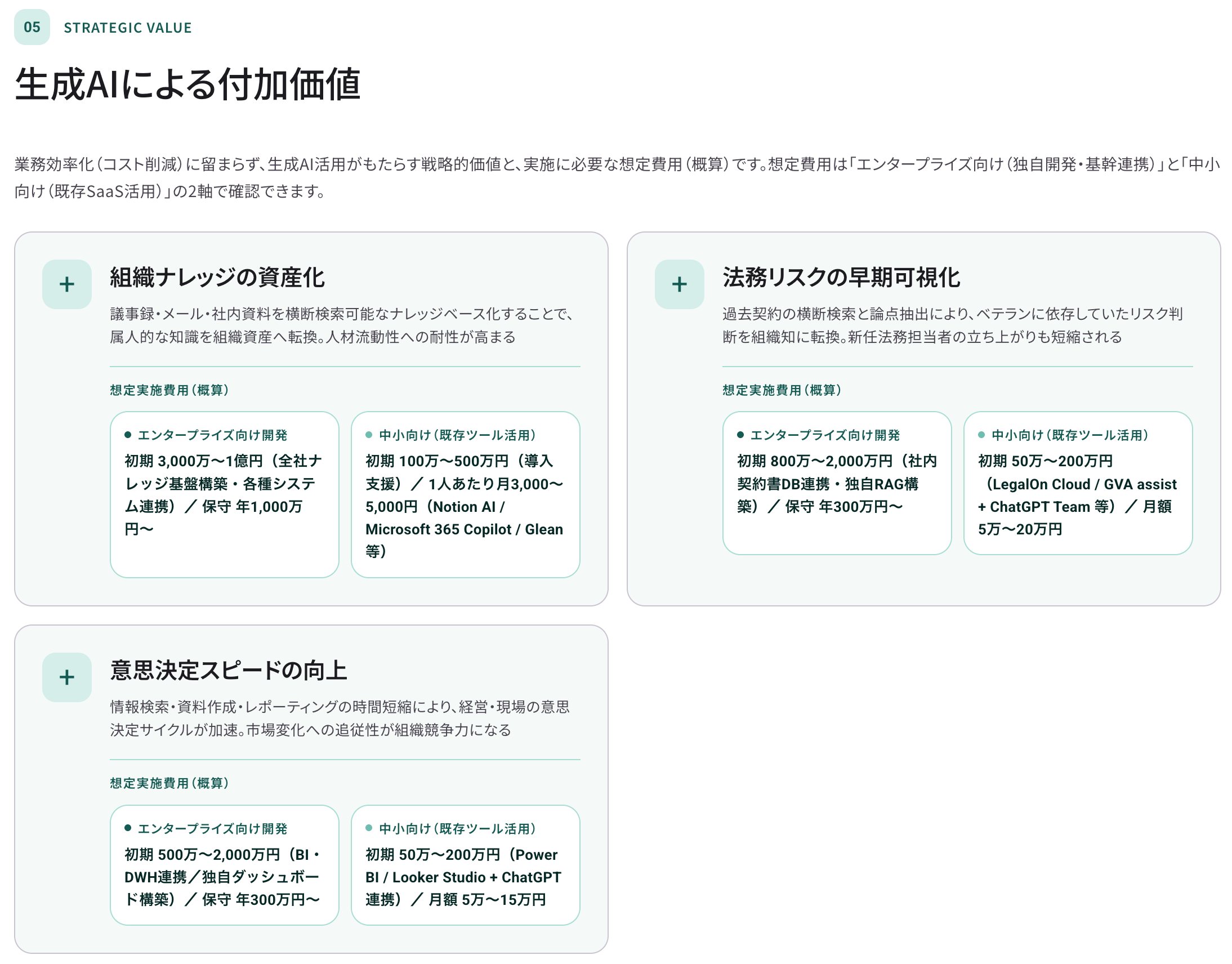Select SMB cost box mentioning Power BI

pos(465,865)
